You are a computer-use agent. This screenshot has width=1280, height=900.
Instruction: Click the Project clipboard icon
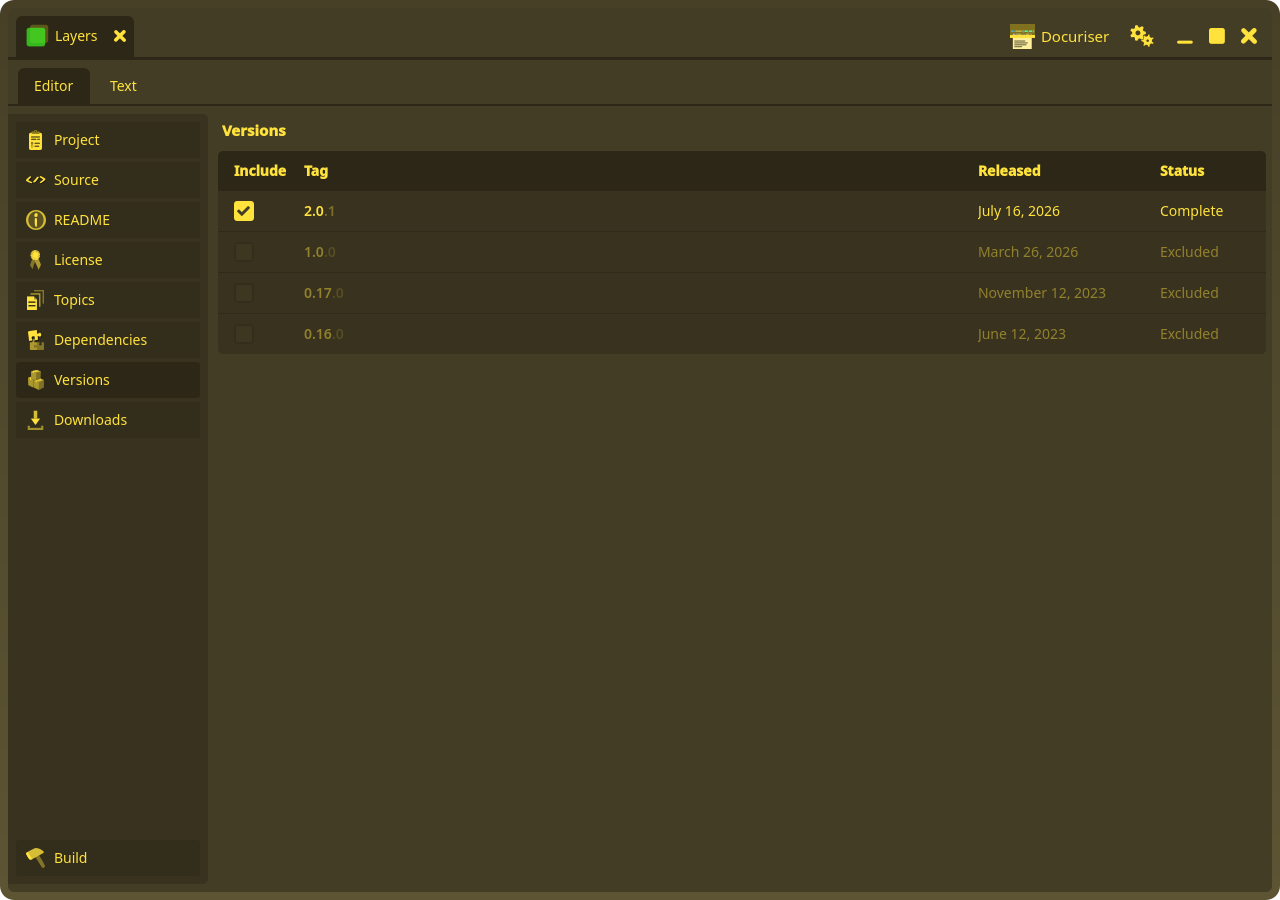tap(36, 140)
